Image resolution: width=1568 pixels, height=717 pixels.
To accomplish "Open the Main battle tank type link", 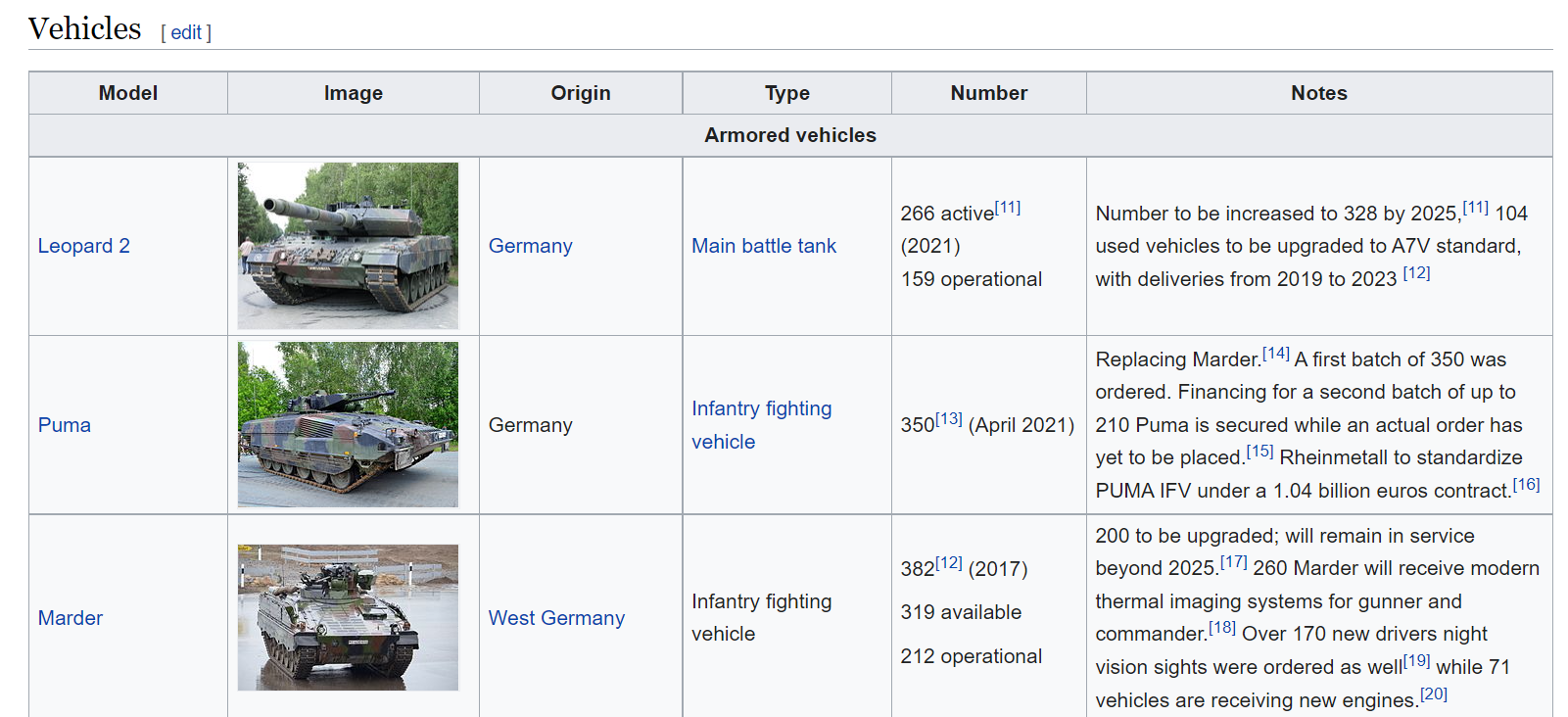I will click(x=764, y=246).
